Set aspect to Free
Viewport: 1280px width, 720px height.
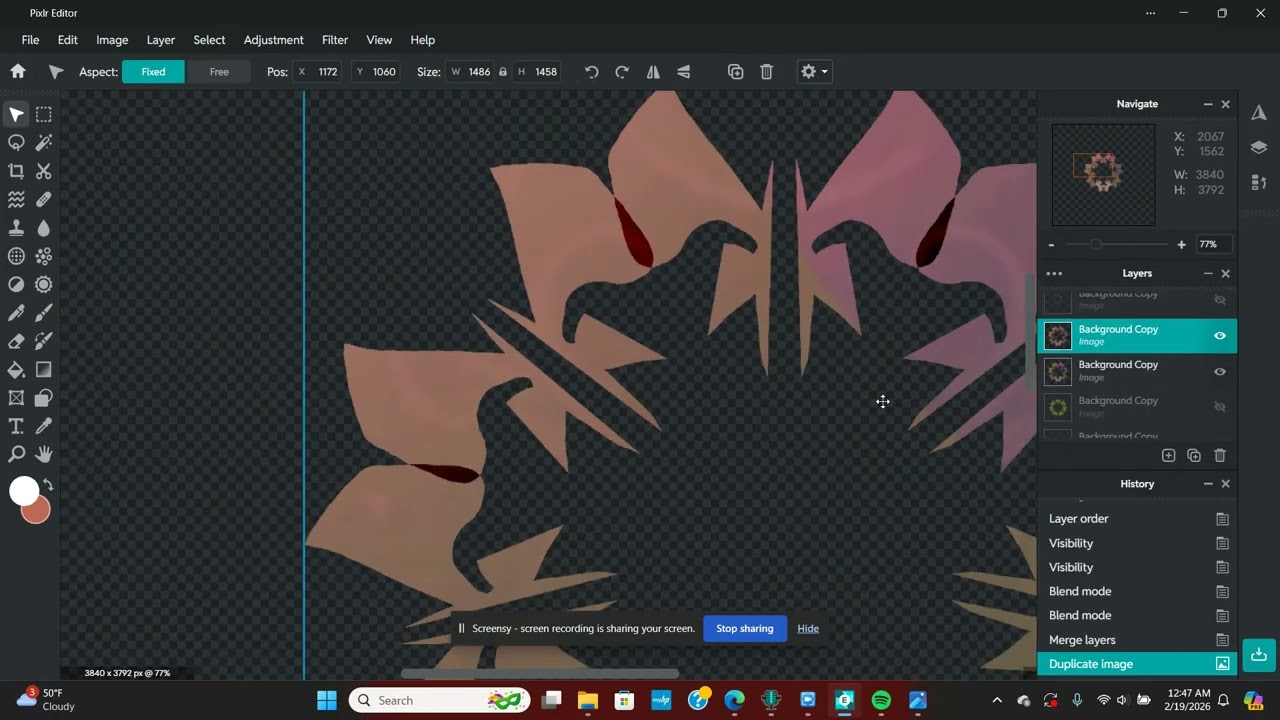tap(219, 72)
